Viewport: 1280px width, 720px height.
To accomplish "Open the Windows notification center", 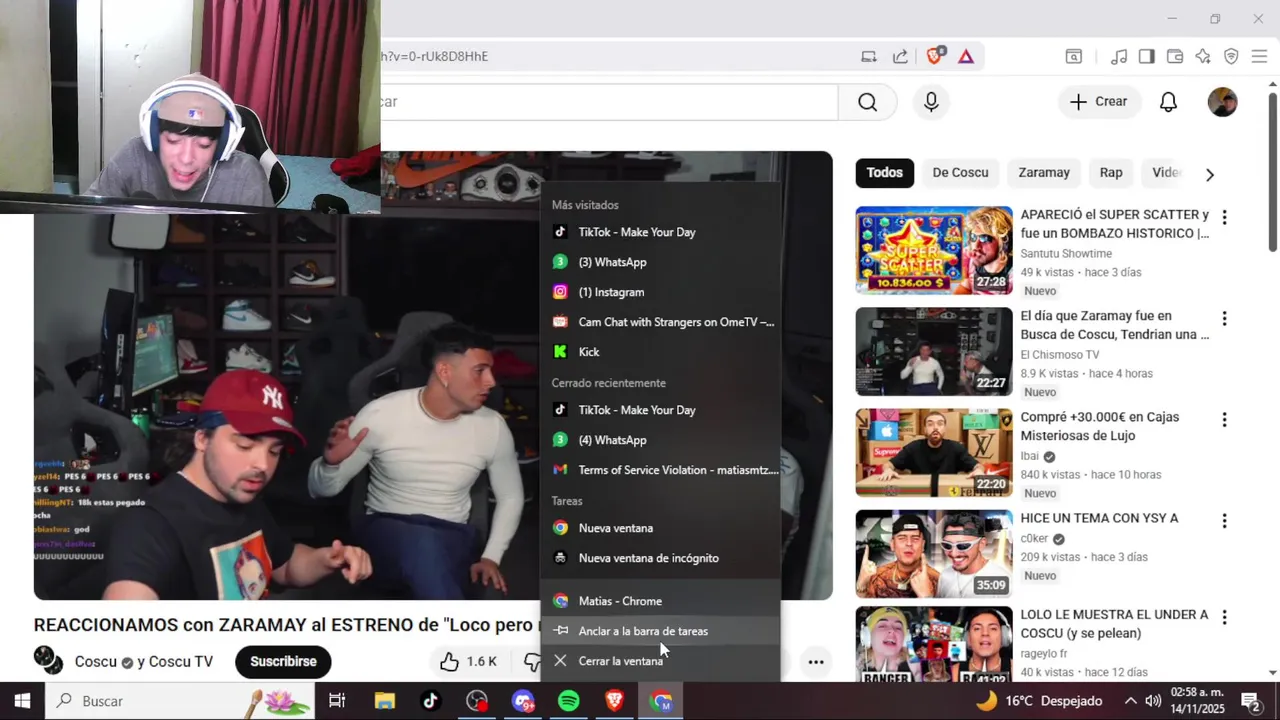I will click(1250, 701).
